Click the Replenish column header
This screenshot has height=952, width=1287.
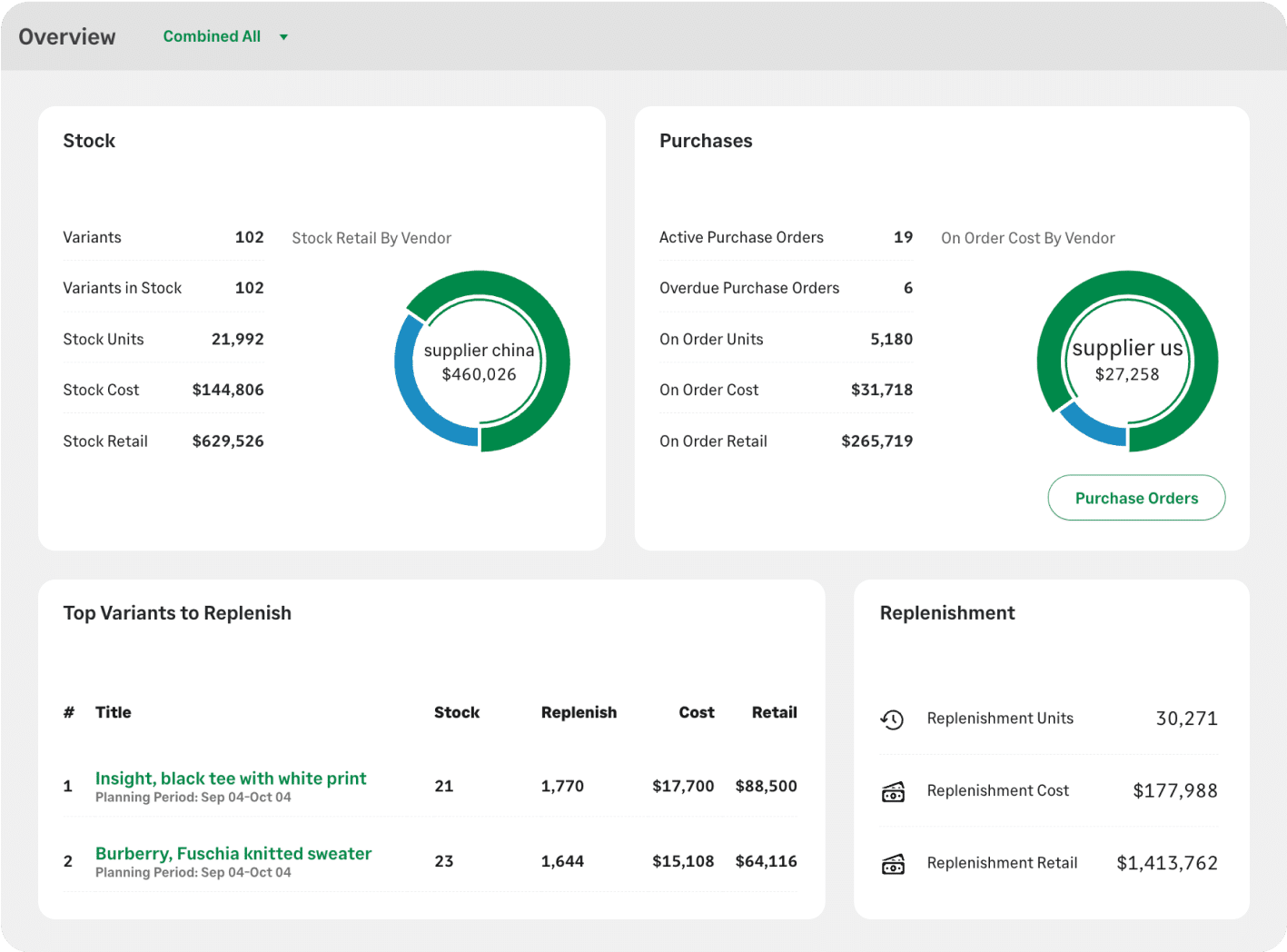[579, 712]
